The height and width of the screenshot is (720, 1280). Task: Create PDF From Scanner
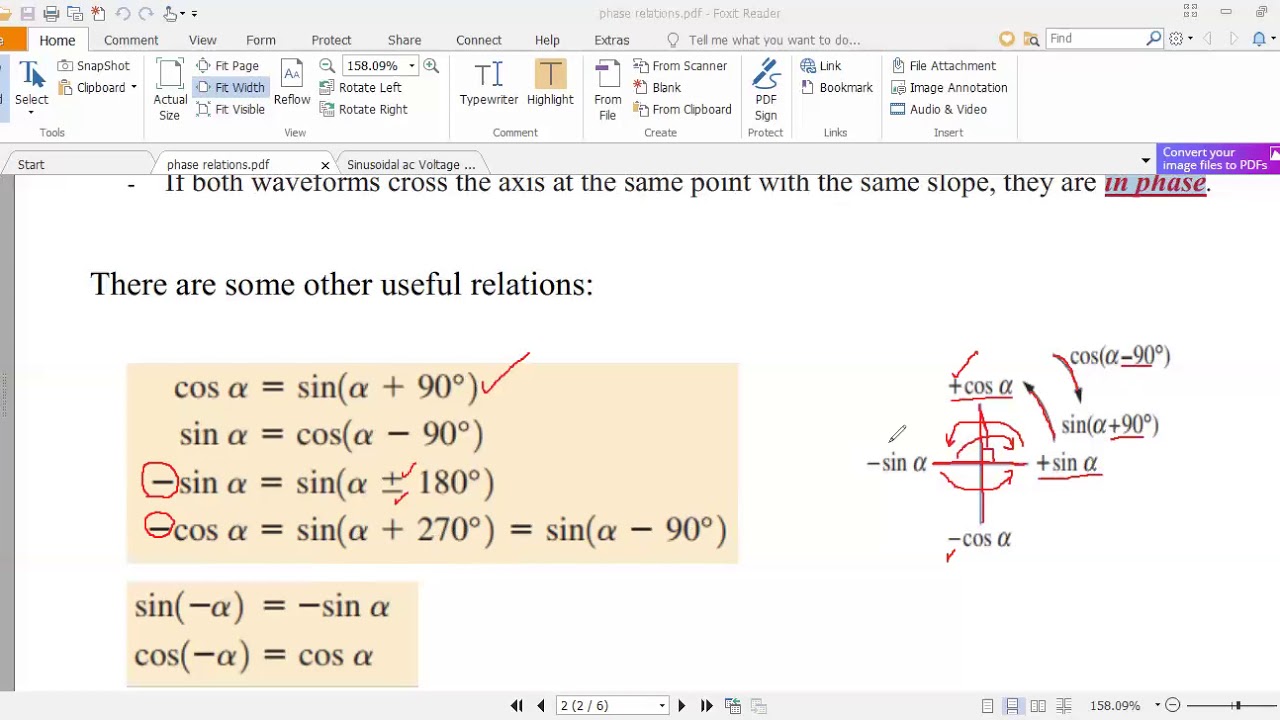[x=680, y=66]
